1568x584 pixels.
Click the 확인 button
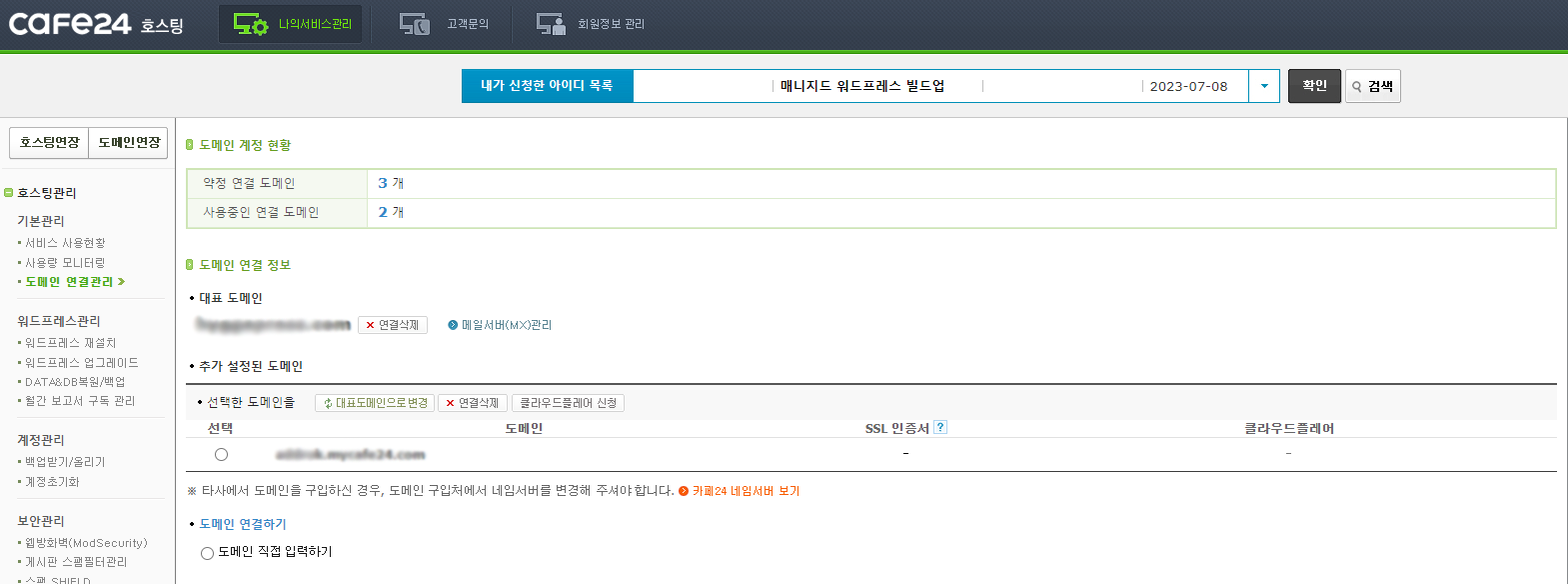tap(1314, 86)
